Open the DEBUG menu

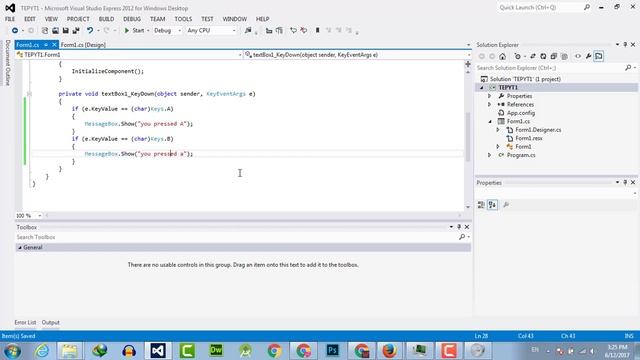(132, 19)
